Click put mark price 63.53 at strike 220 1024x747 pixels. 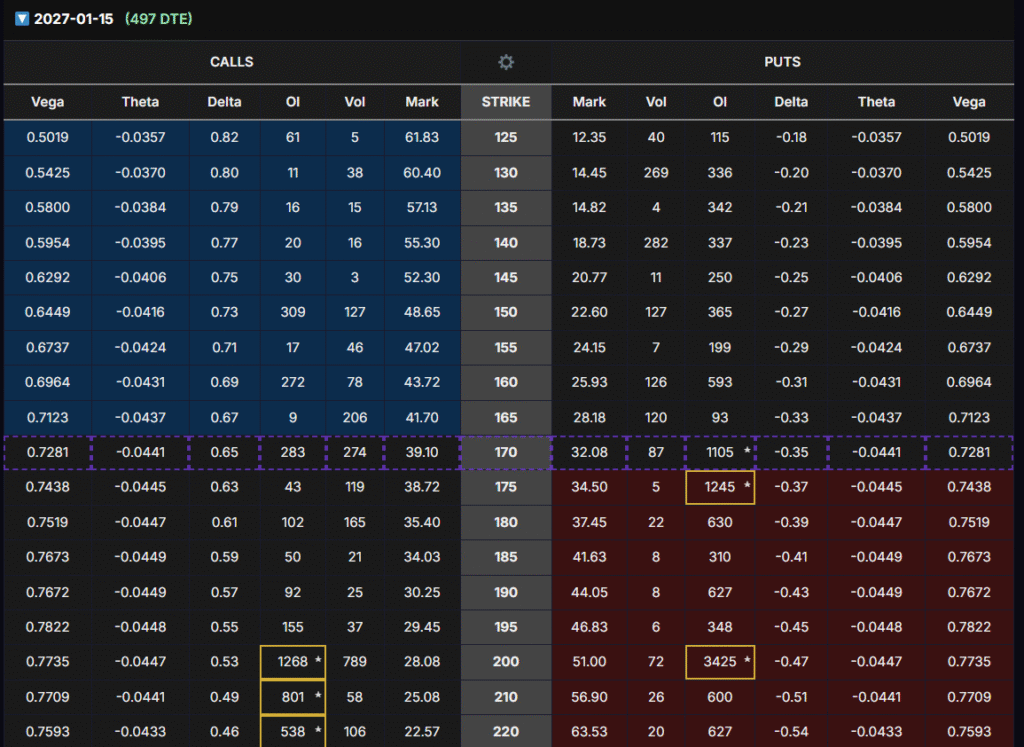pos(589,732)
